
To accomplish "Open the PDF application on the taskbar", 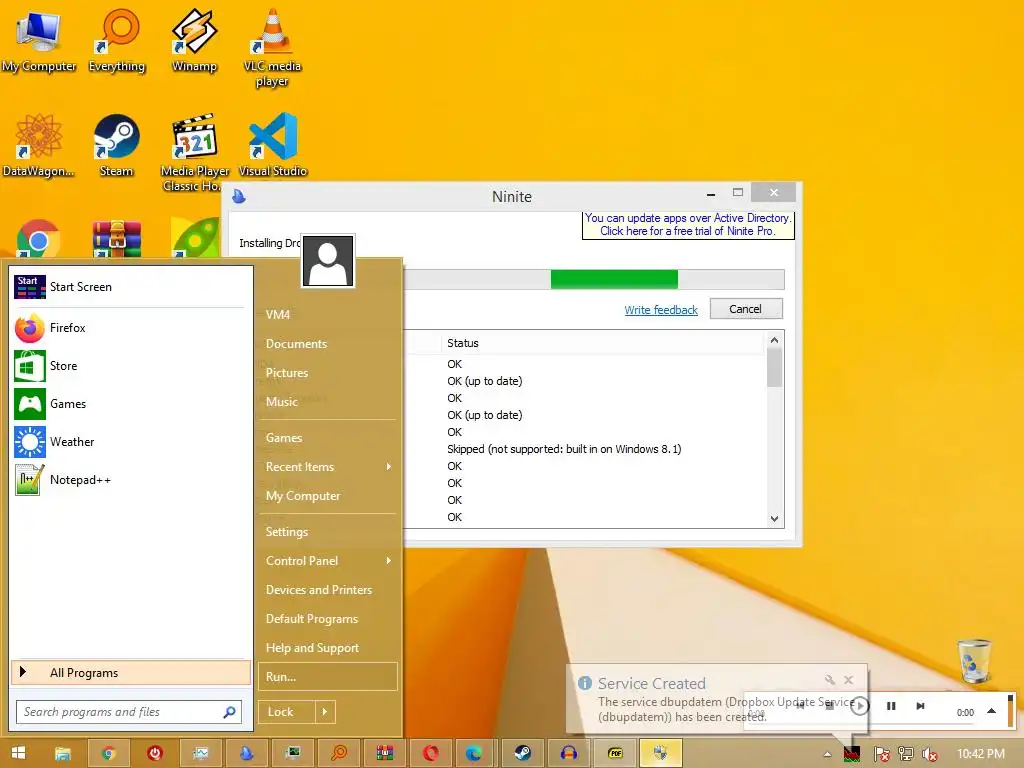I will (615, 753).
